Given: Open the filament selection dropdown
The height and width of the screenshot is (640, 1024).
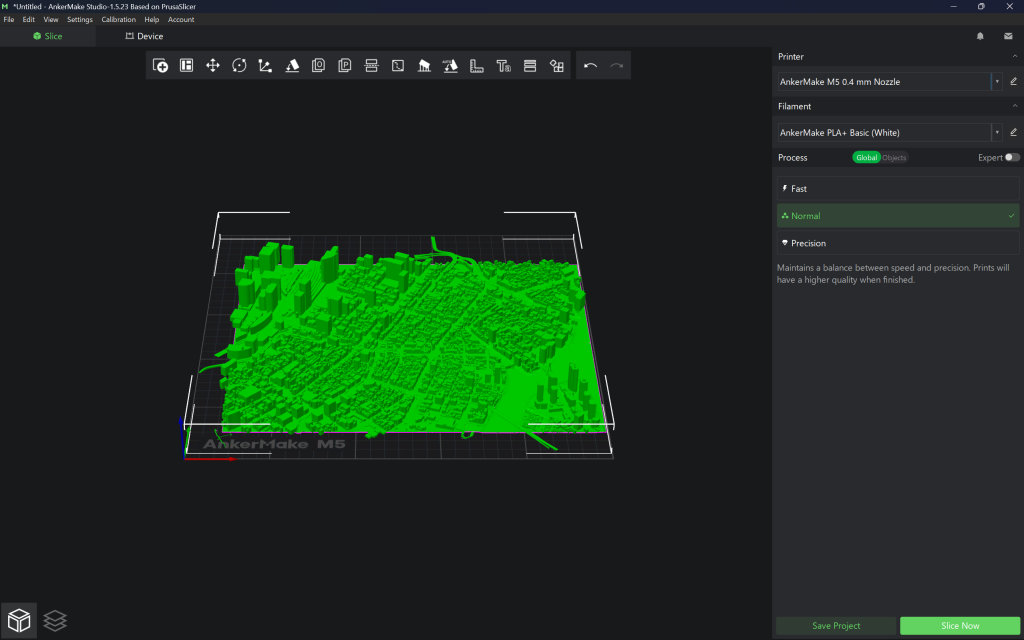Looking at the screenshot, I should [x=997, y=132].
